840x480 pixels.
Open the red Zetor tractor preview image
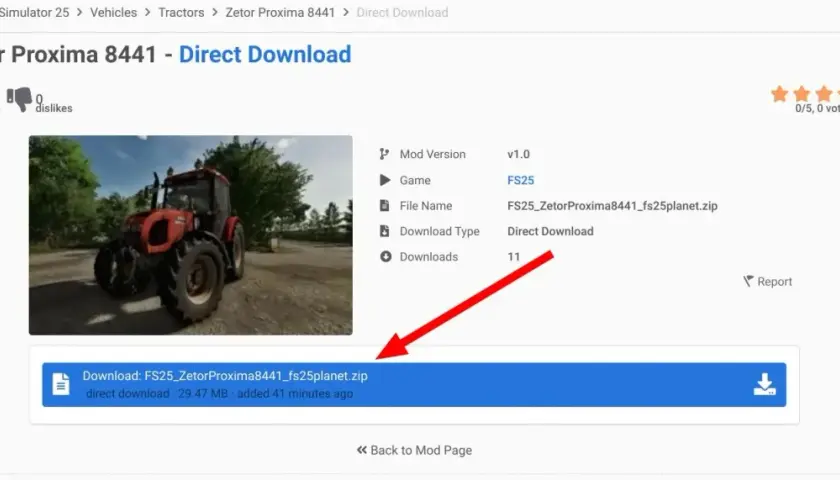pyautogui.click(x=191, y=235)
